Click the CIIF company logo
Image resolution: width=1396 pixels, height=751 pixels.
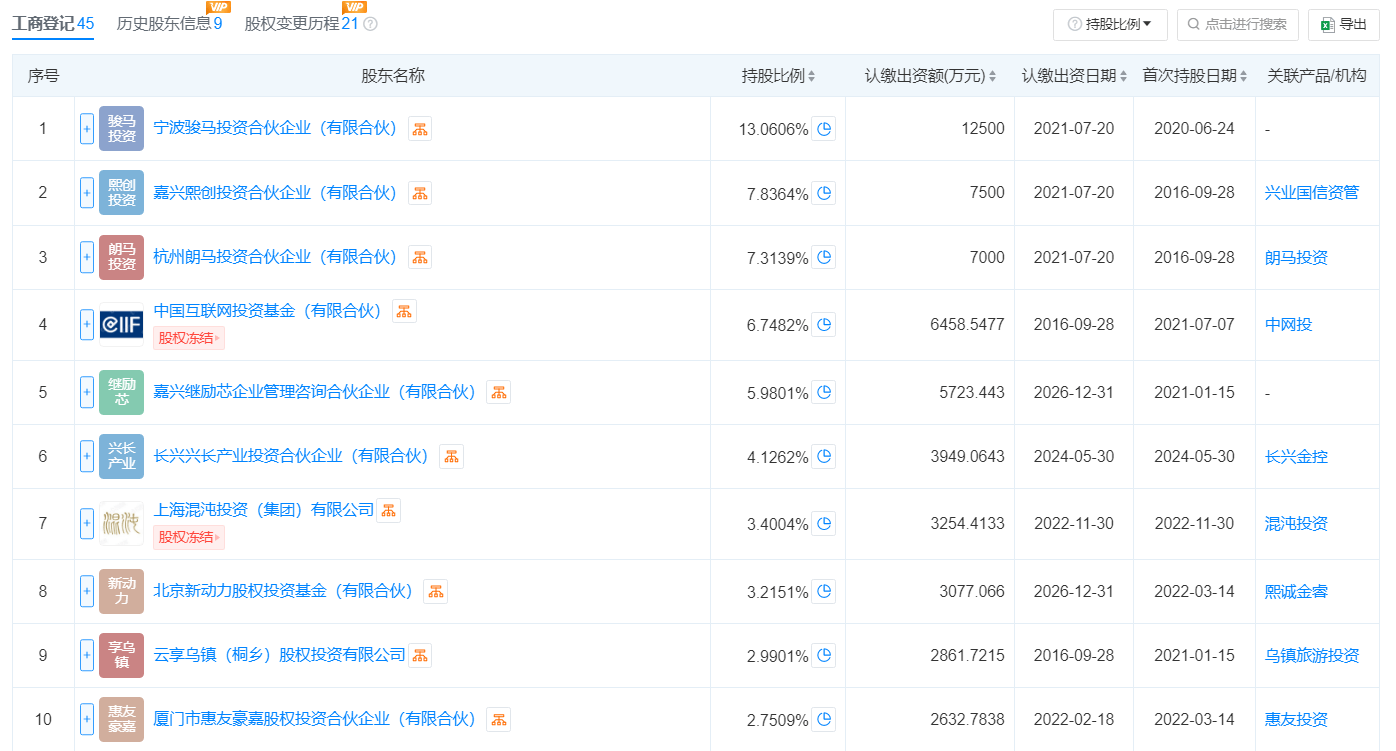point(122,325)
